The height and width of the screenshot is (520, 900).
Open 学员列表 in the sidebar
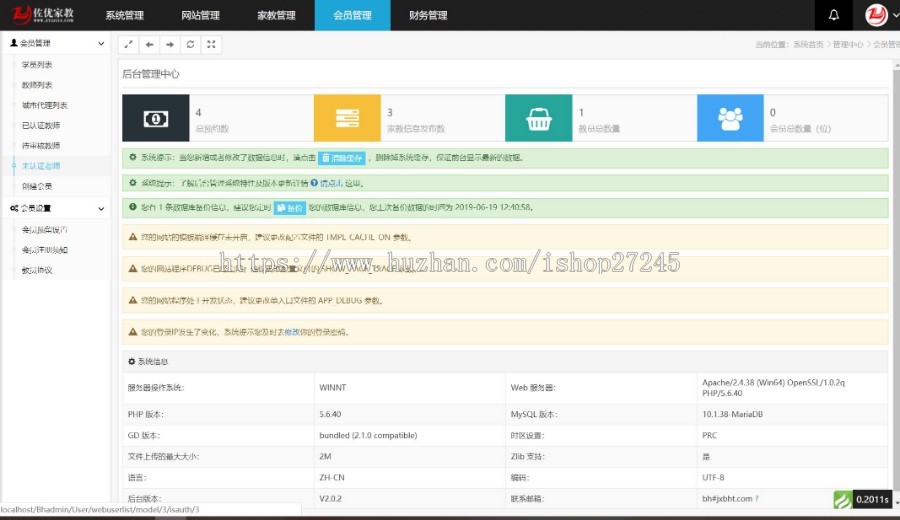pyautogui.click(x=37, y=65)
